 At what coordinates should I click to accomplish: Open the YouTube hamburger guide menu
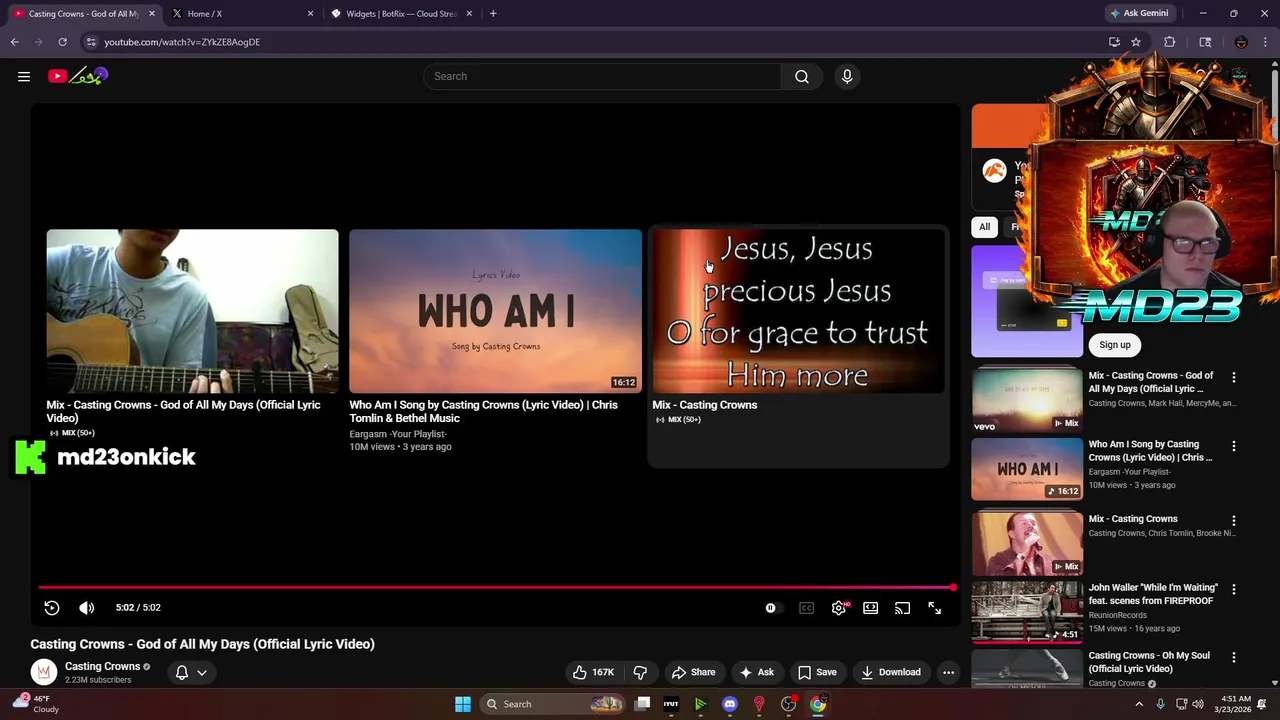[x=24, y=76]
